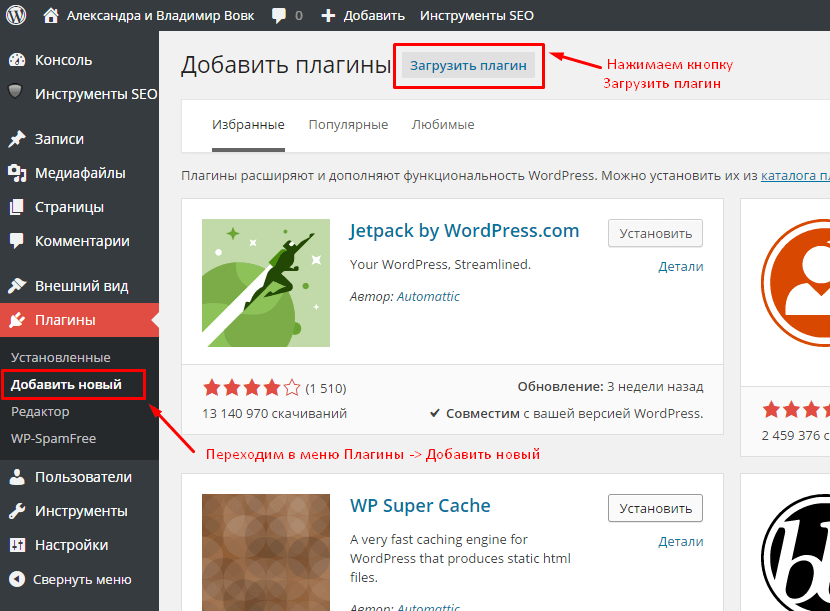Click Jetpack star rating
Screen dimensions: 830x611
click(251, 388)
